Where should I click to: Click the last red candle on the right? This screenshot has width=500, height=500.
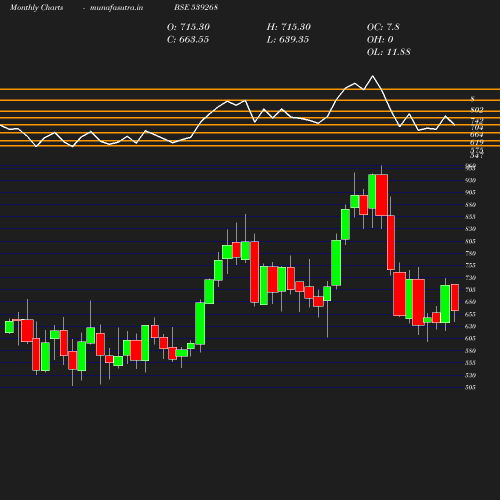coord(455,297)
